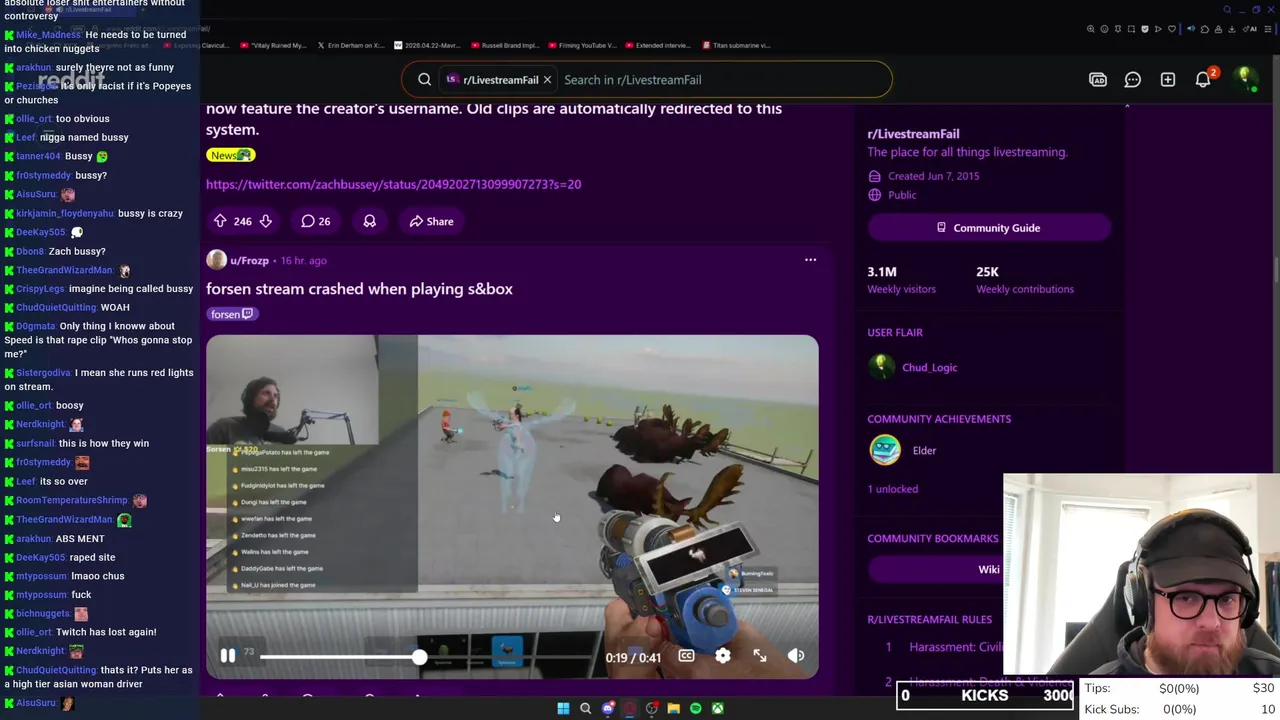This screenshot has width=1280, height=720.
Task: Click chat username ChudQuietQuitting saying WOAH
Action: (56, 308)
